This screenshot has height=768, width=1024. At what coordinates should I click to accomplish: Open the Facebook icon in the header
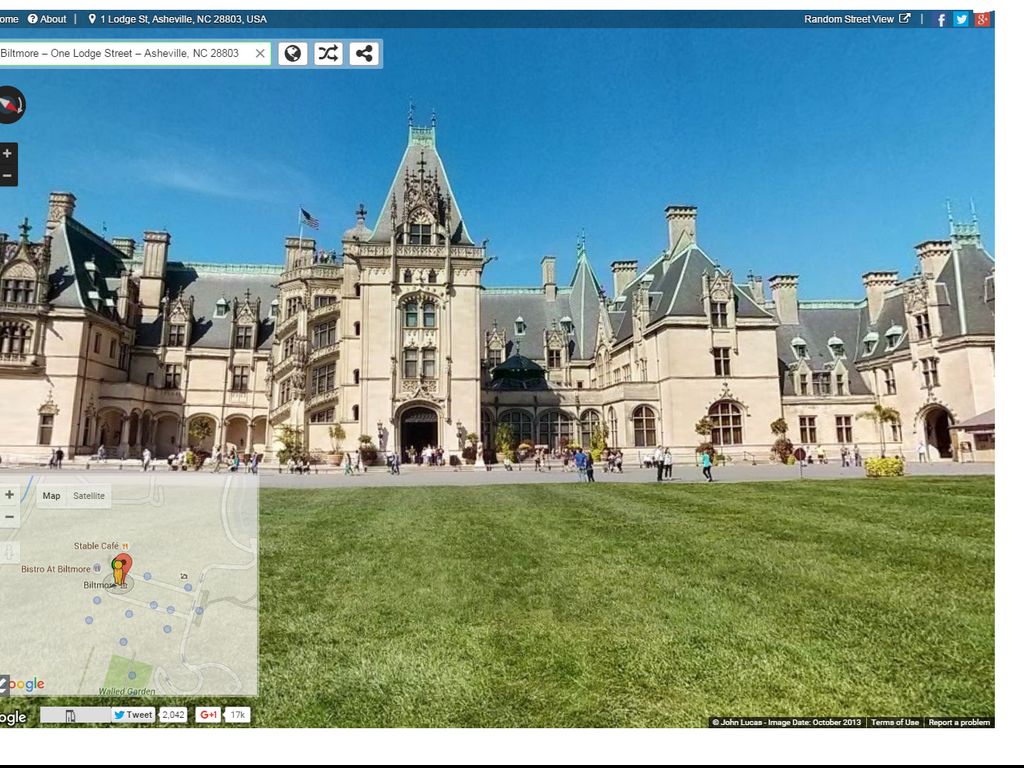point(941,19)
